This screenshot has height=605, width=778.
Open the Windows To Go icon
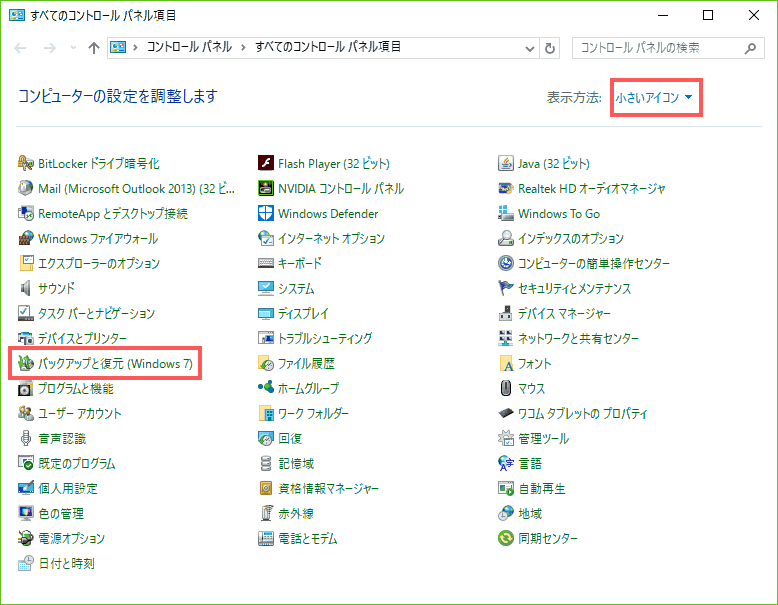pyautogui.click(x=506, y=213)
